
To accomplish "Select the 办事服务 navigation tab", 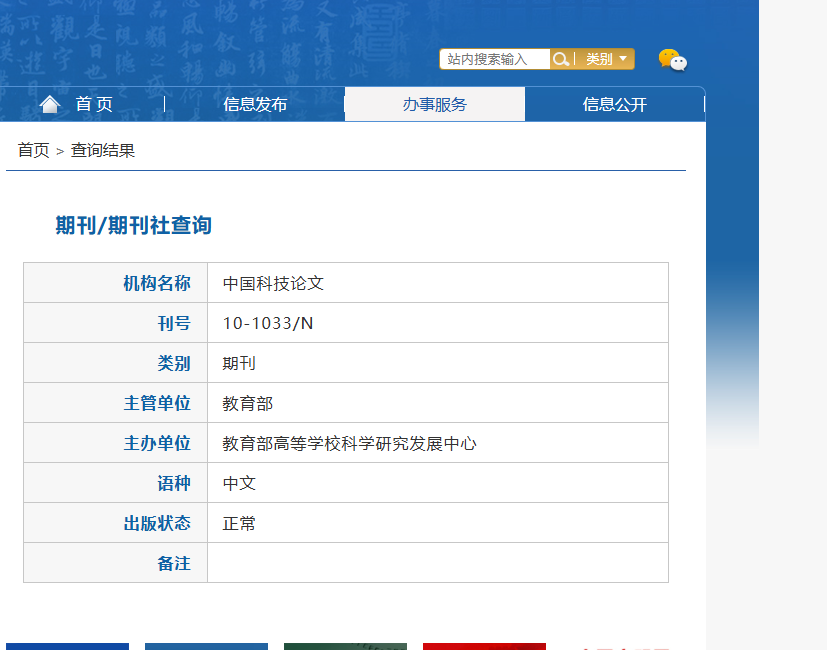I will point(435,104).
